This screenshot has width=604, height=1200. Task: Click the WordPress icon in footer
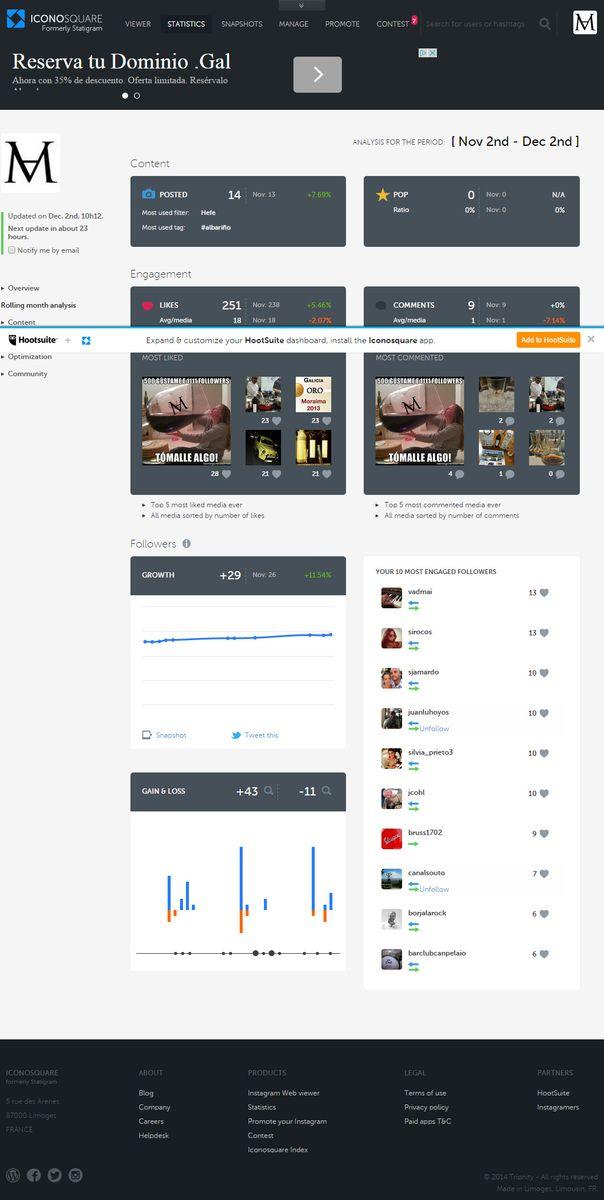[13, 1175]
